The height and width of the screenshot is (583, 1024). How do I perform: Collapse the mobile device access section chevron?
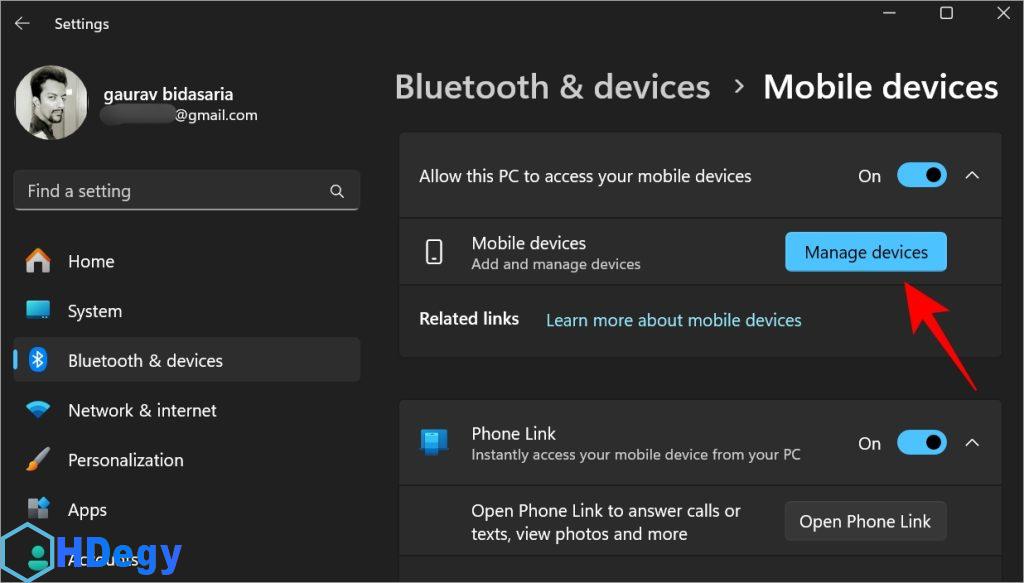tap(972, 176)
